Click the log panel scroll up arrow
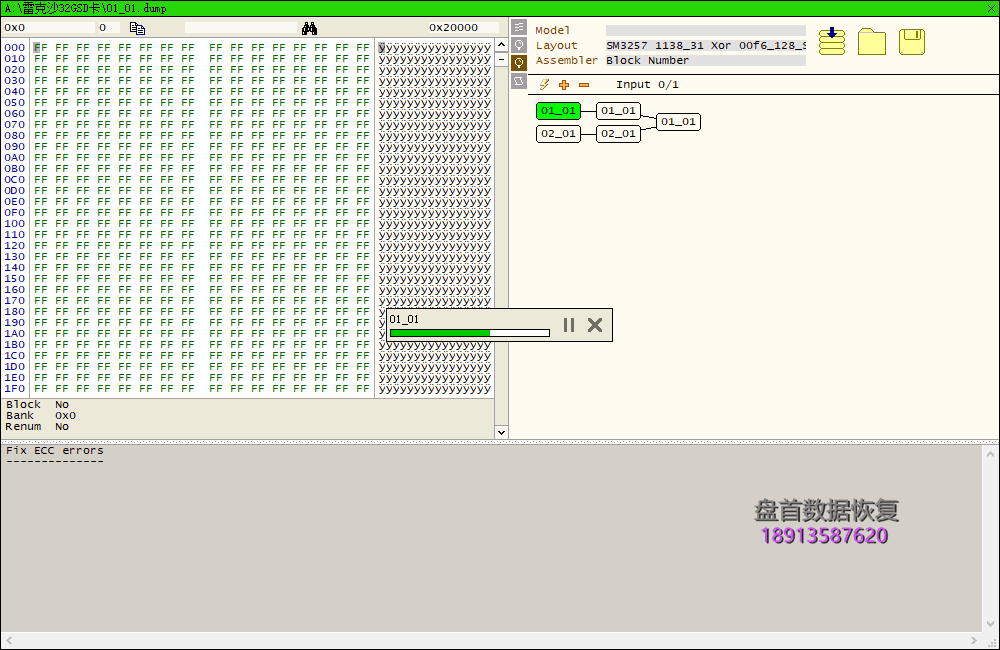Image resolution: width=1000 pixels, height=650 pixels. click(x=990, y=454)
